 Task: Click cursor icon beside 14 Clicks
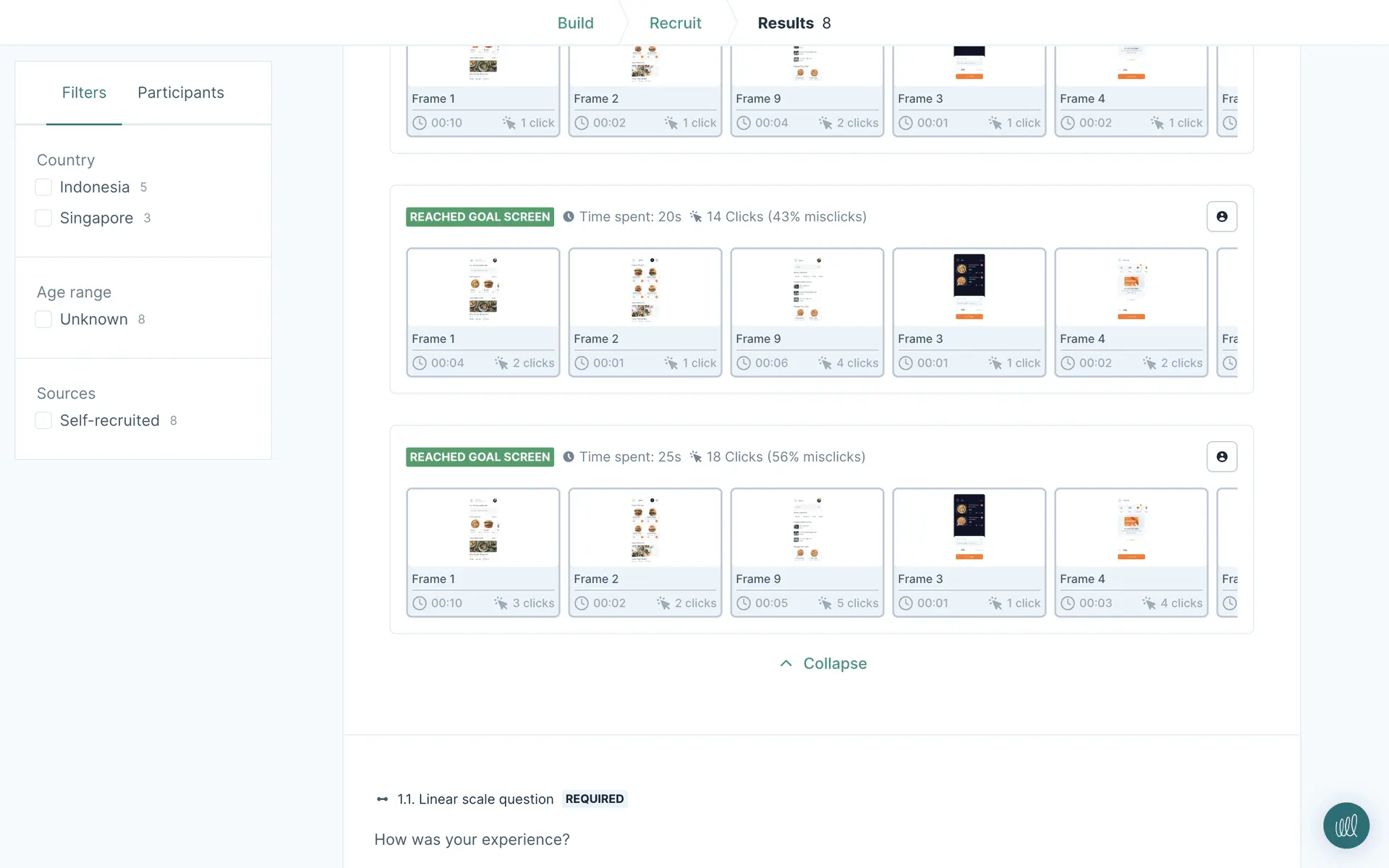click(696, 216)
